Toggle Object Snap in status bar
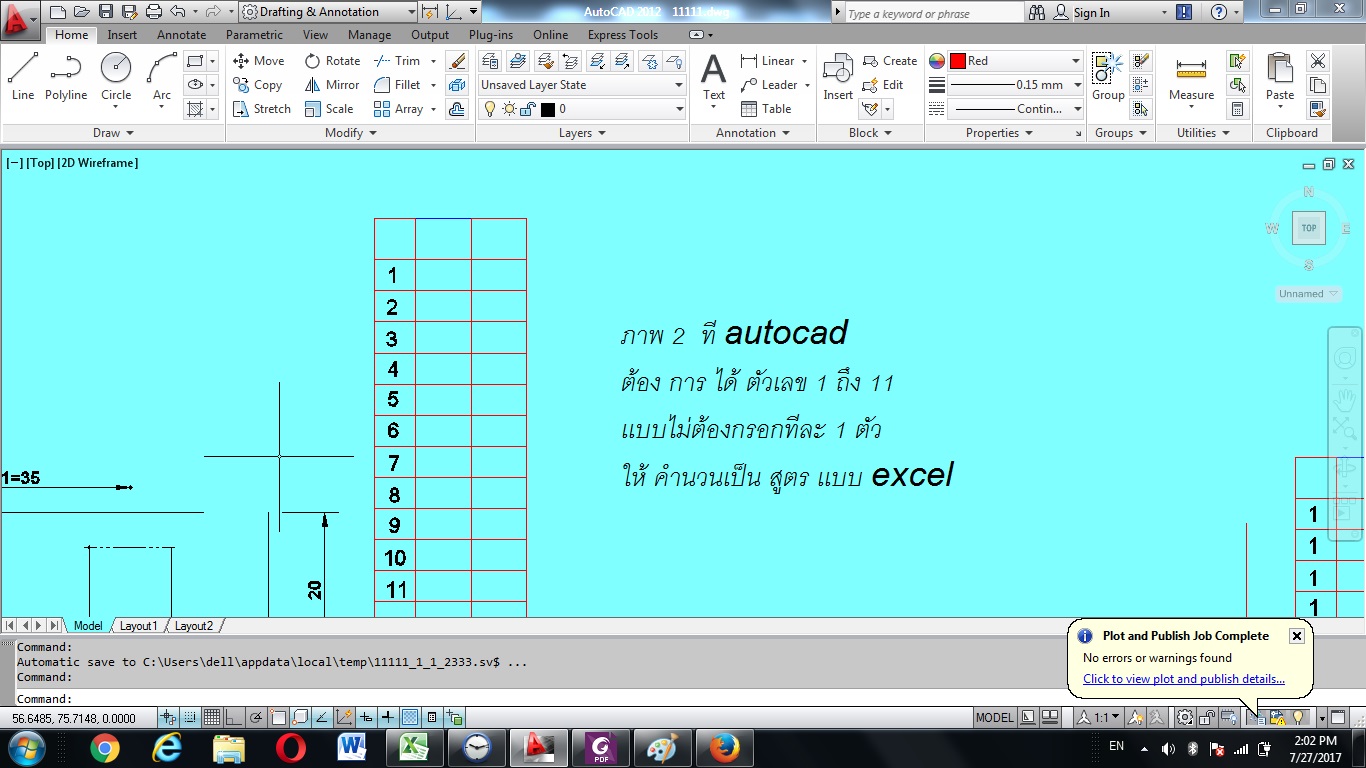The image size is (1366, 768). tap(278, 717)
